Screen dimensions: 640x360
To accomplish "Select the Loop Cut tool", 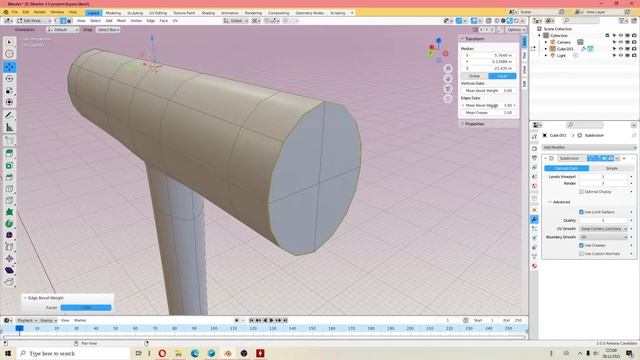I will 9,189.
